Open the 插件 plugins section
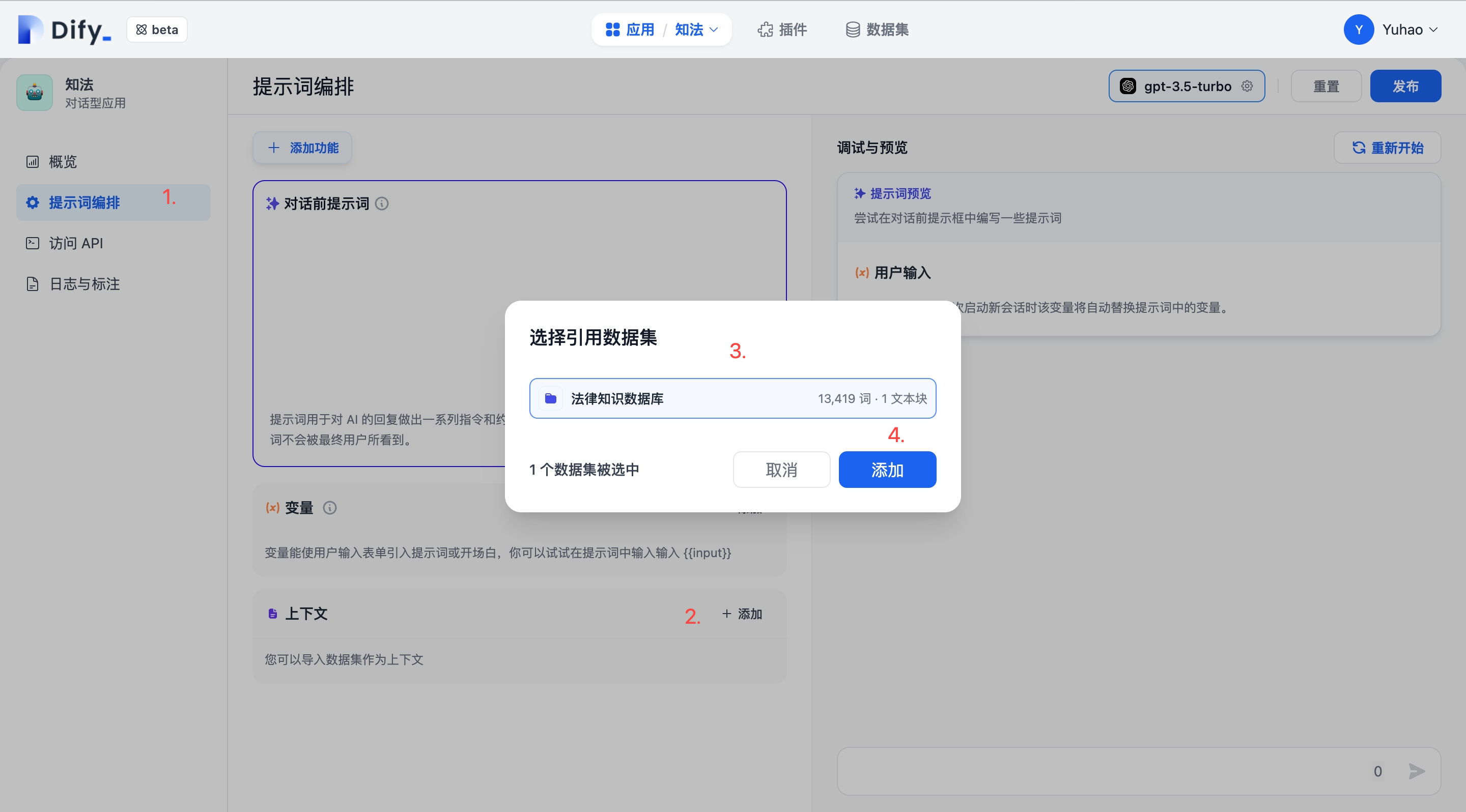 click(782, 30)
